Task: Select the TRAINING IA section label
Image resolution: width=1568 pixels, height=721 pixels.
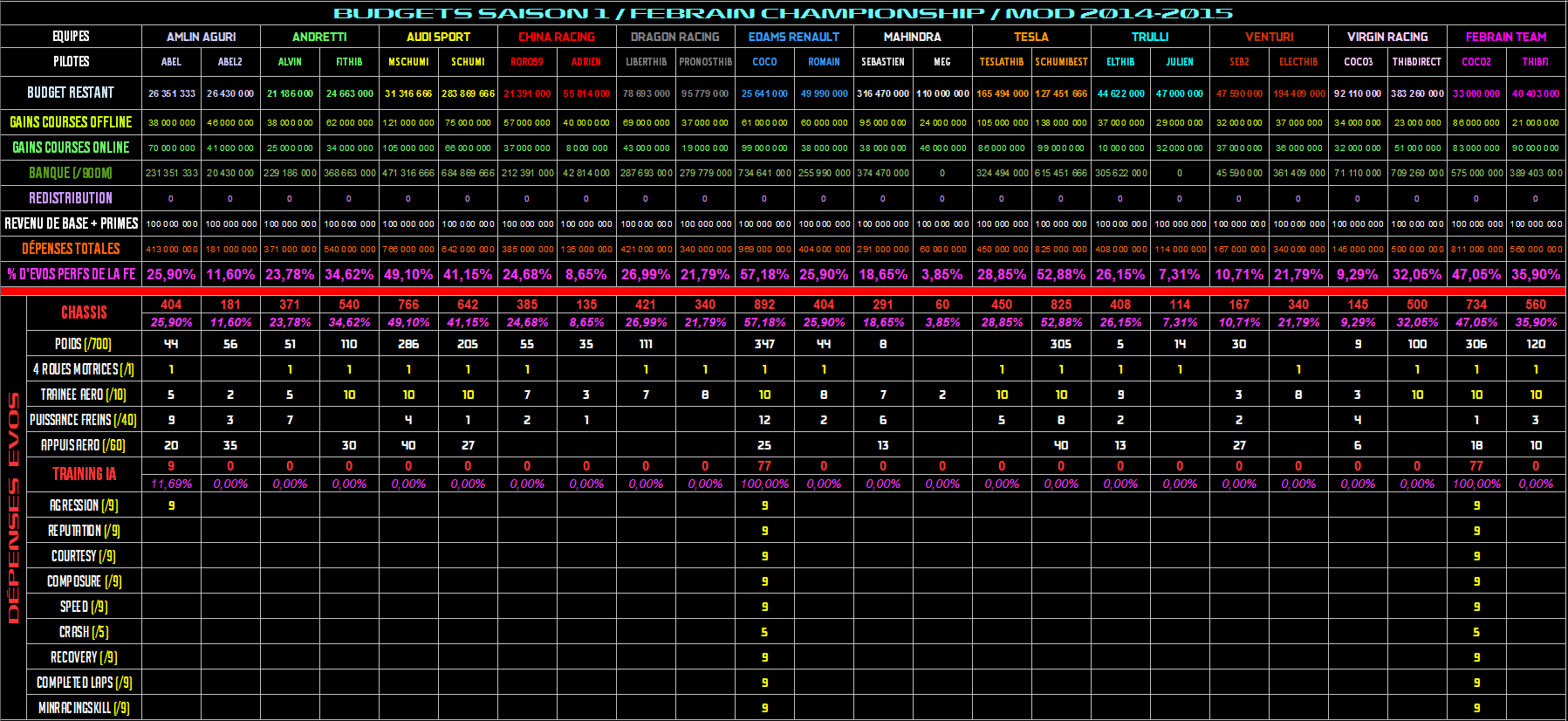Action: coord(84,474)
